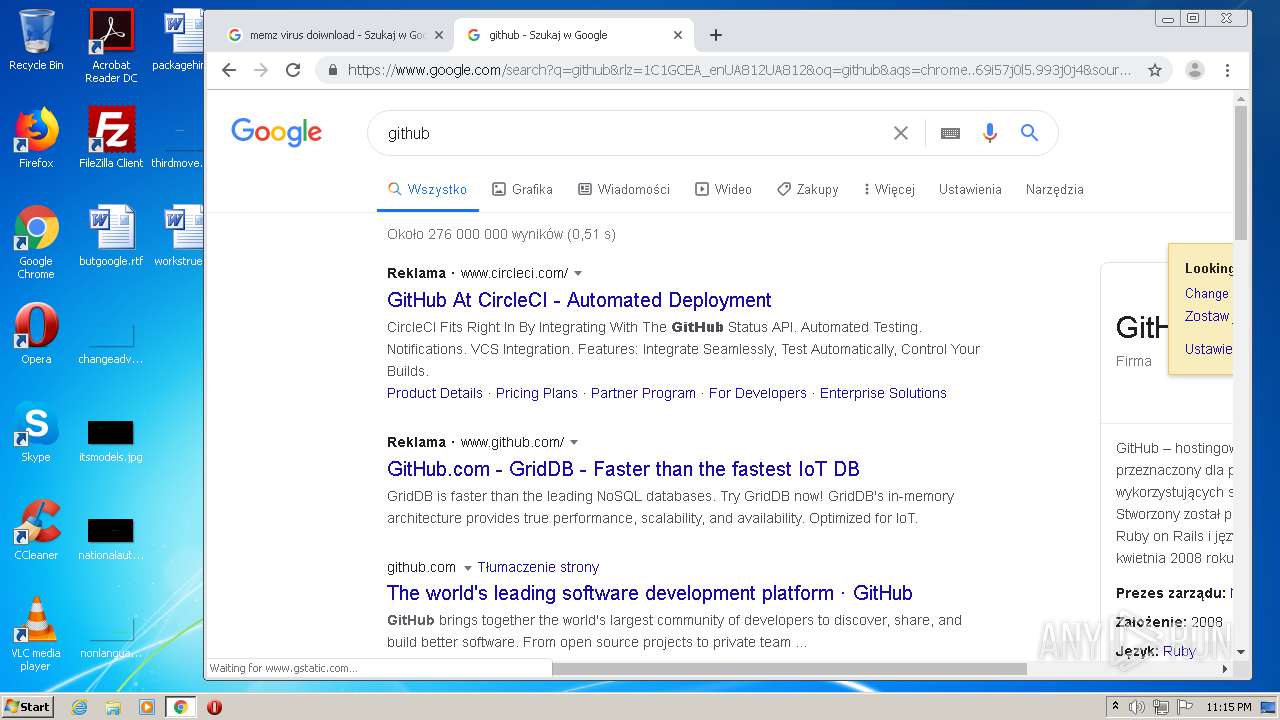Show hidden tray icons arrow in the taskbar
The height and width of the screenshot is (720, 1280).
tap(1115, 707)
